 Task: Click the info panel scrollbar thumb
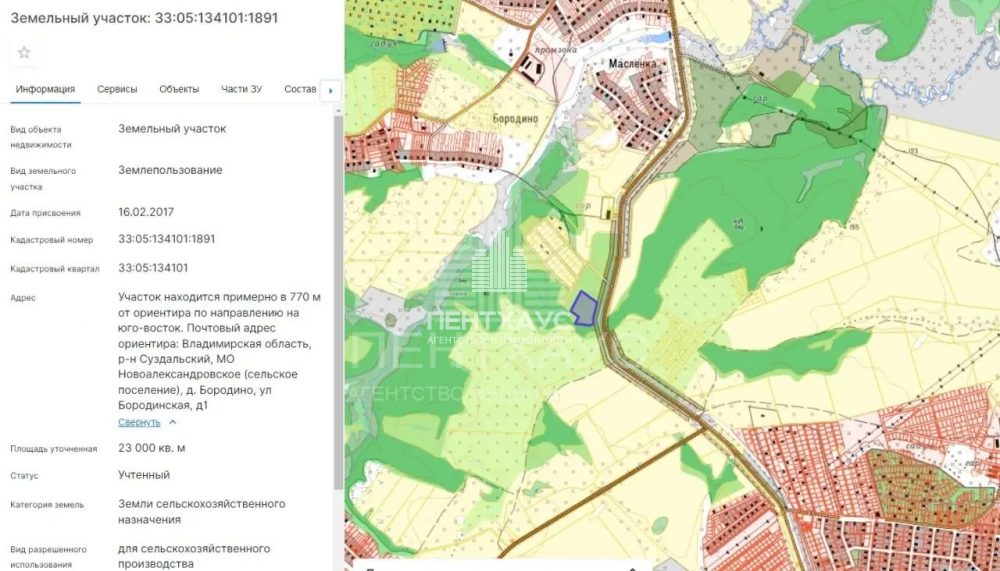point(339,300)
